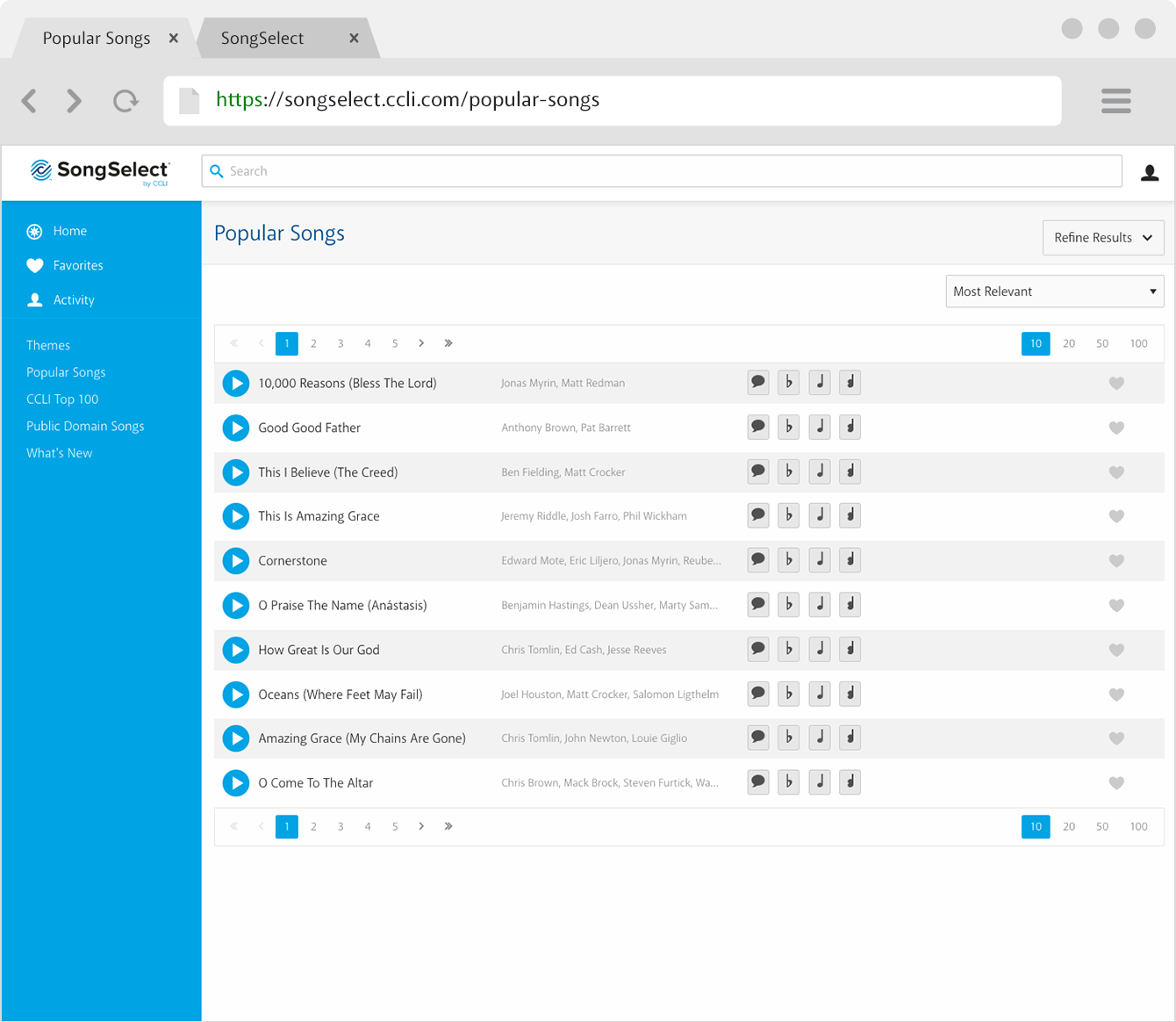
Task: Select page 5 in bottom pagination
Action: tap(395, 826)
